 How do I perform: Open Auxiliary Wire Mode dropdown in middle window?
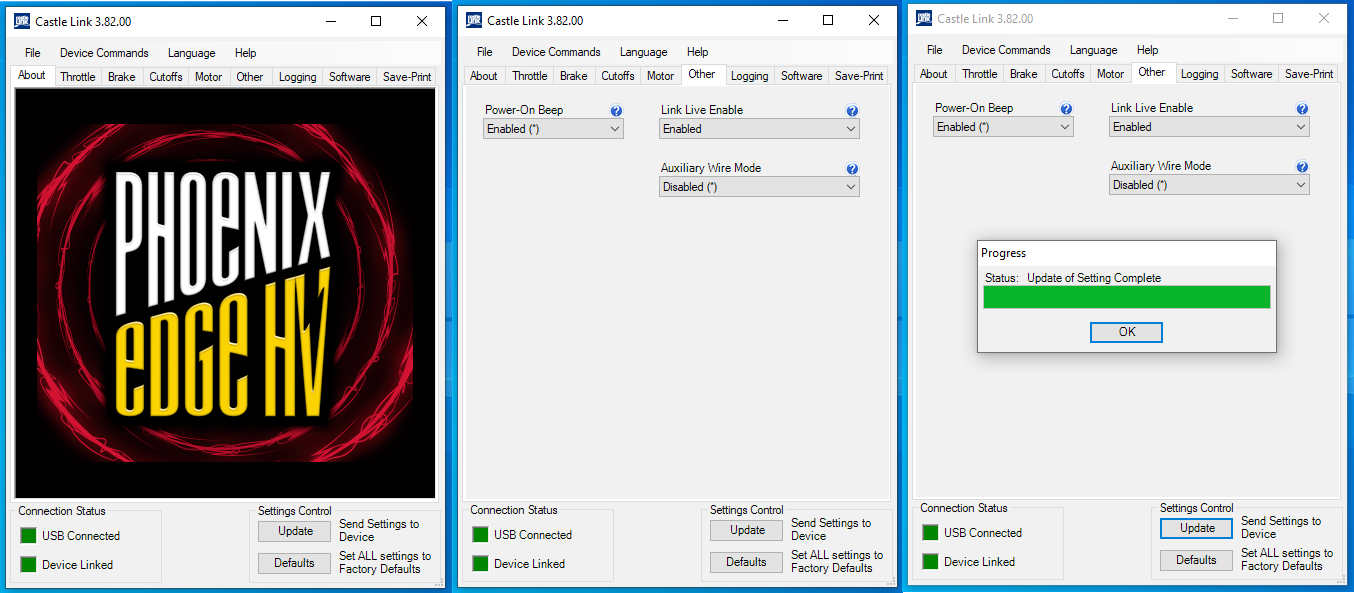coord(759,187)
